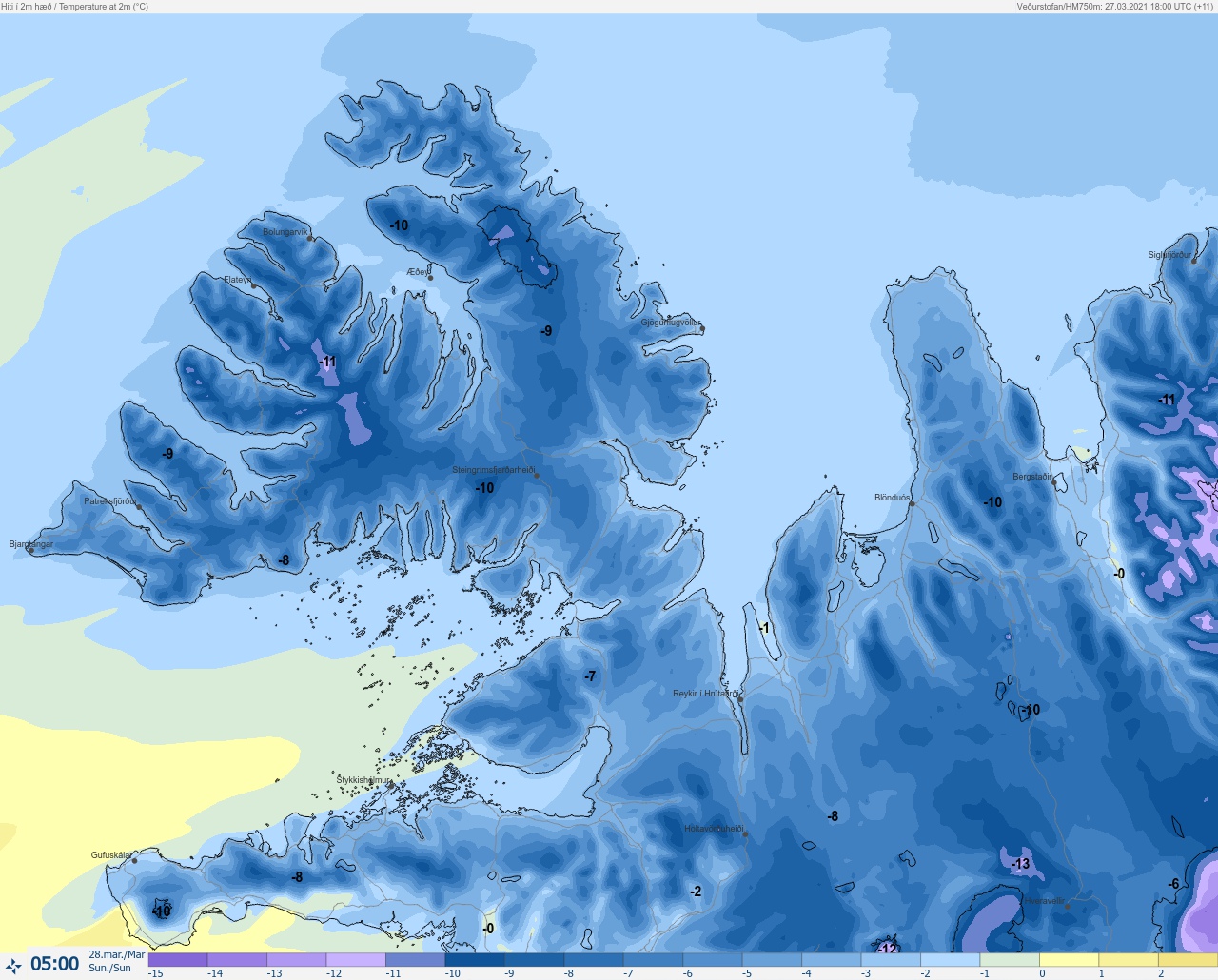Pick the -1 pale-green legend swatch
1218x980 pixels.
coord(1010,960)
